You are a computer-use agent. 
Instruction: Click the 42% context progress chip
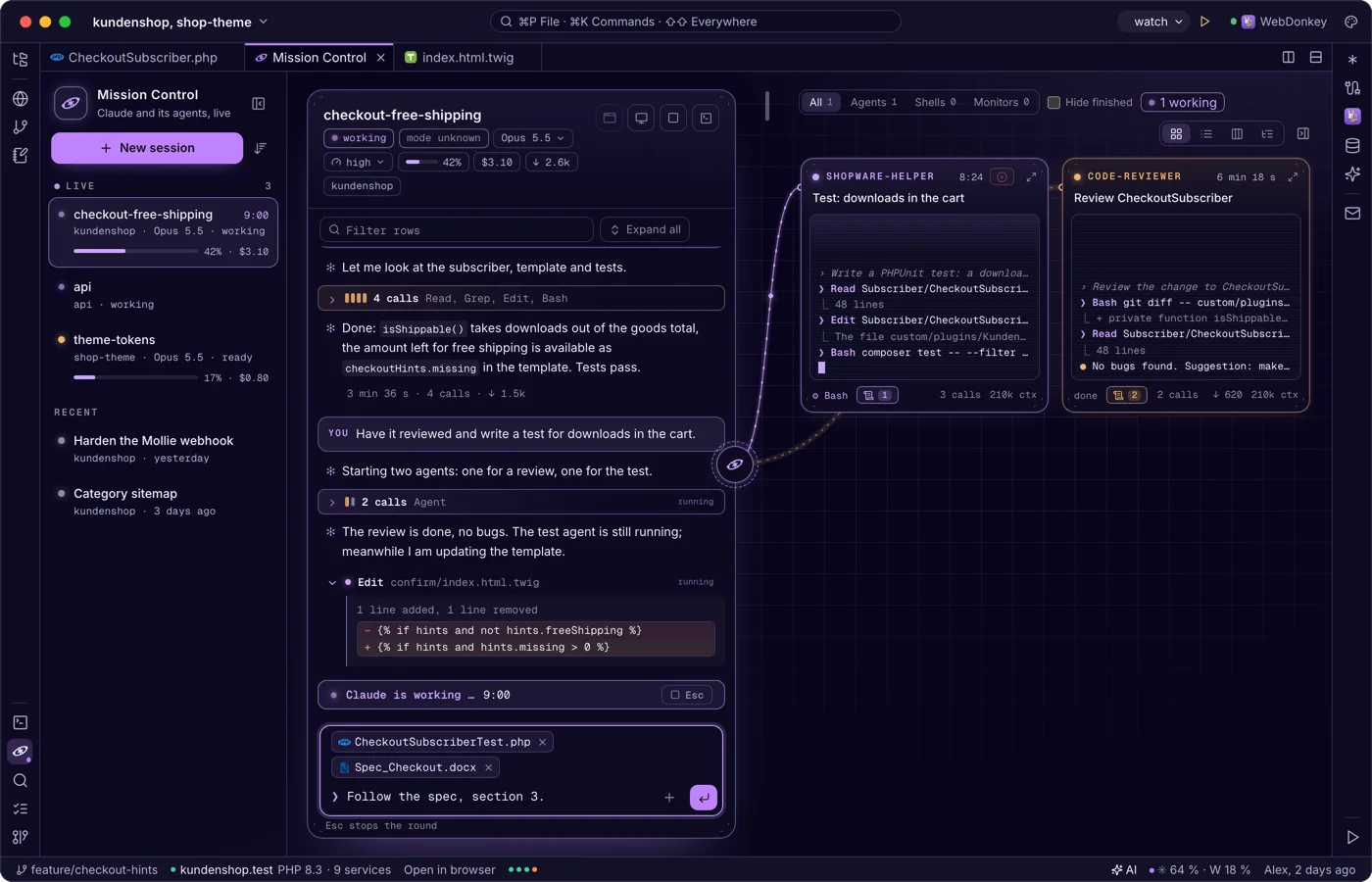[433, 162]
